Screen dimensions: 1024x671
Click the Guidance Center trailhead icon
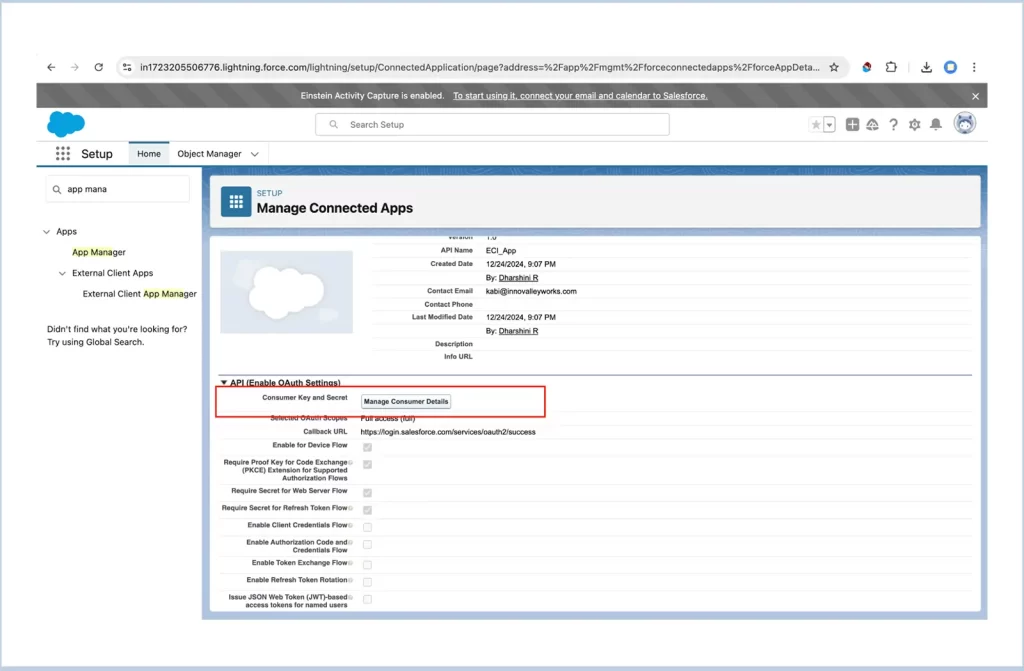click(x=872, y=124)
